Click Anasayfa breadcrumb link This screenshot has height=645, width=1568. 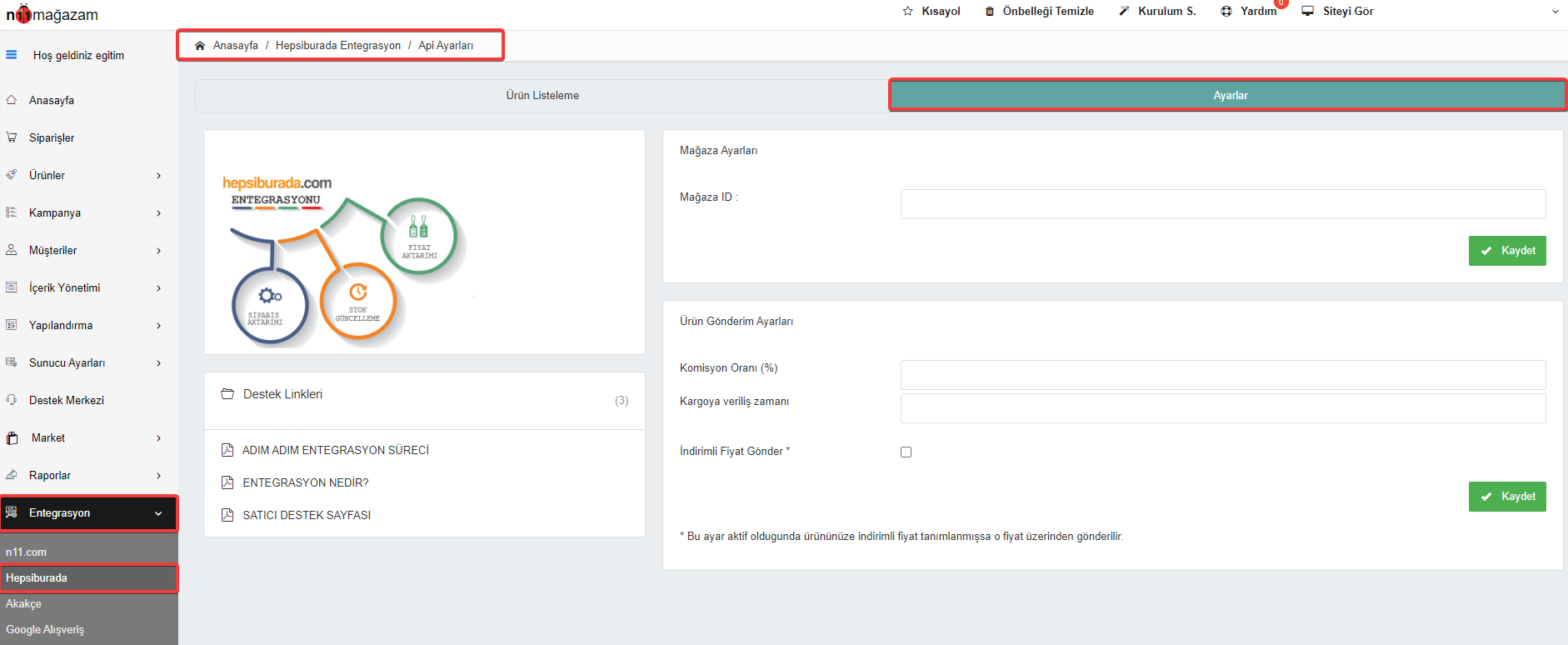236,46
